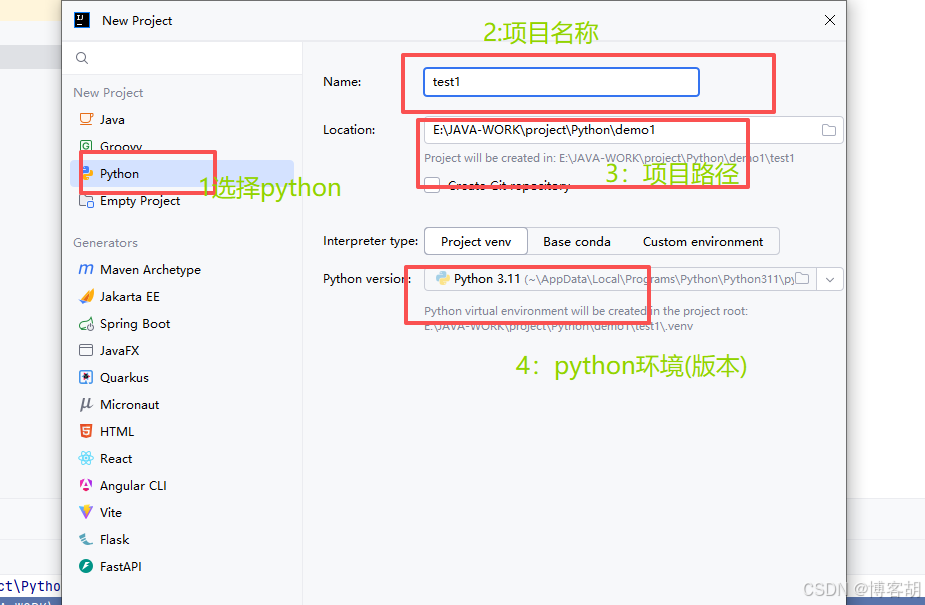Select Angular CLI generator label
The height and width of the screenshot is (605, 925).
(x=133, y=485)
